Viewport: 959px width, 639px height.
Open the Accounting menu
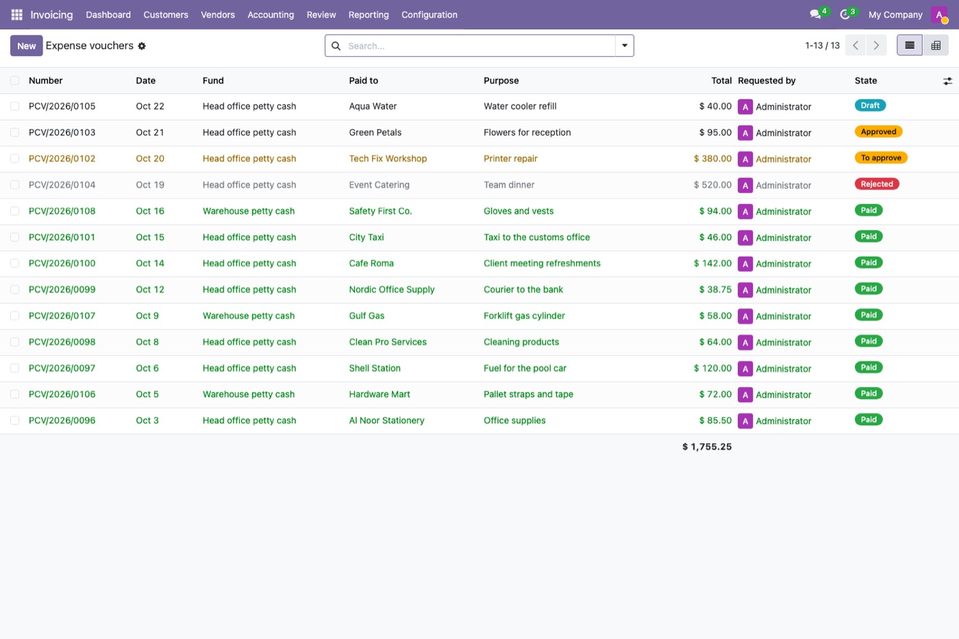270,15
